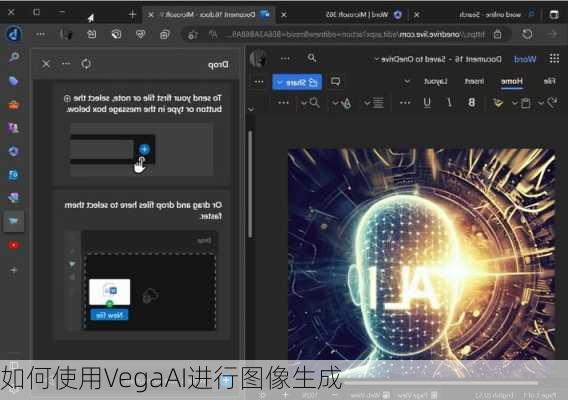Click 'To send your first file or note' text
This screenshot has height=400, width=568.
point(143,104)
